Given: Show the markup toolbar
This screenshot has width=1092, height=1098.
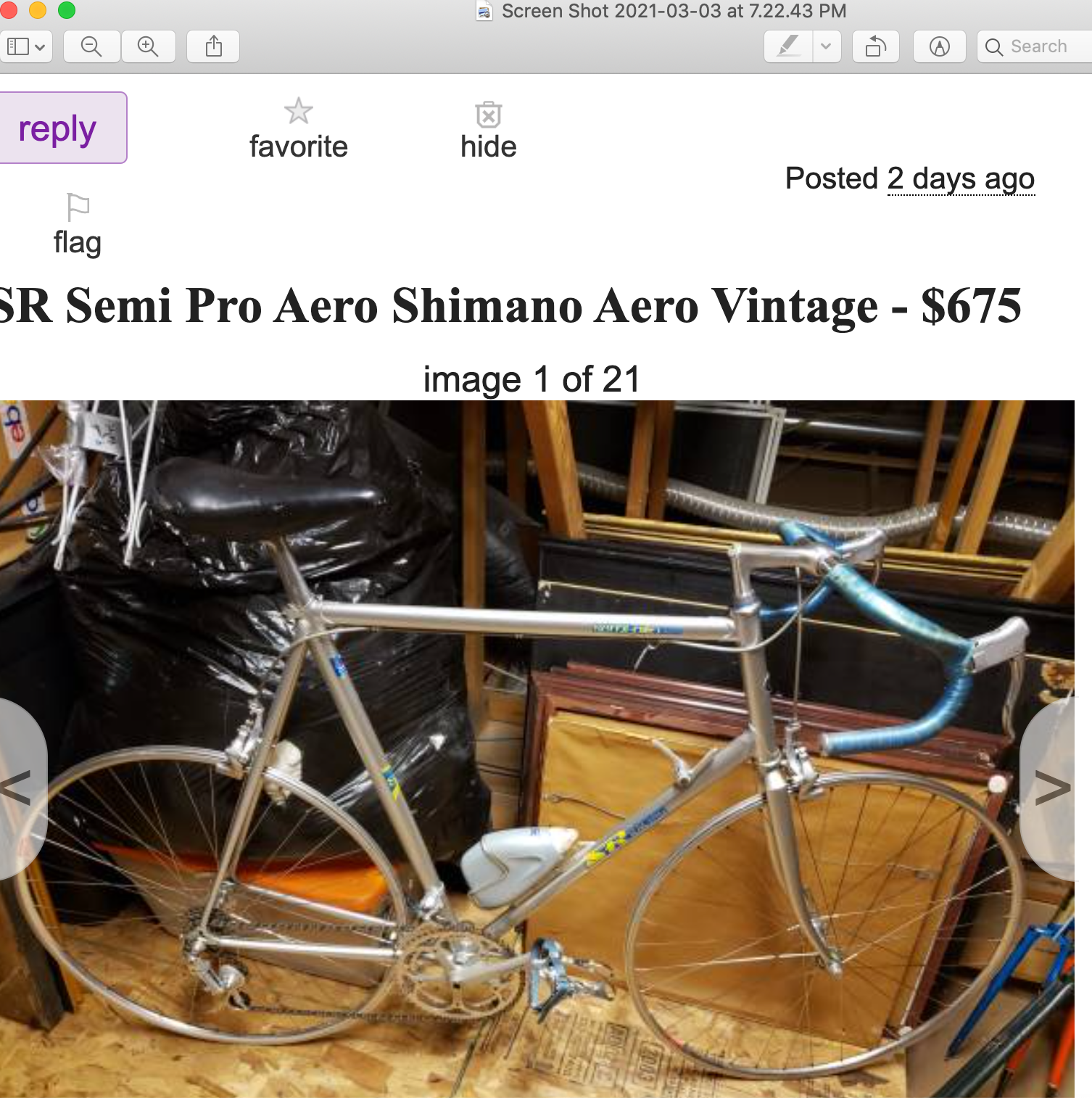Looking at the screenshot, I should coord(940,47).
